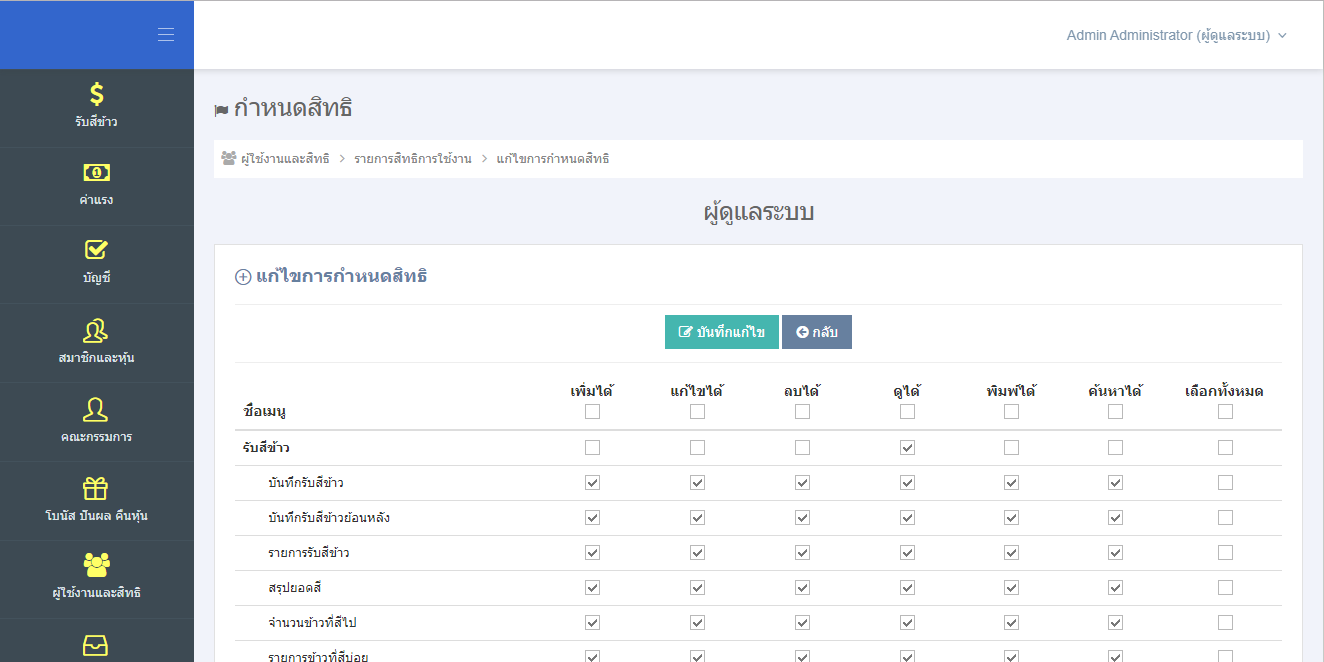This screenshot has height=662, width=1324.
Task: Go to รายการสิทธิการใช้งาน breadcrumb link
Action: click(x=413, y=159)
